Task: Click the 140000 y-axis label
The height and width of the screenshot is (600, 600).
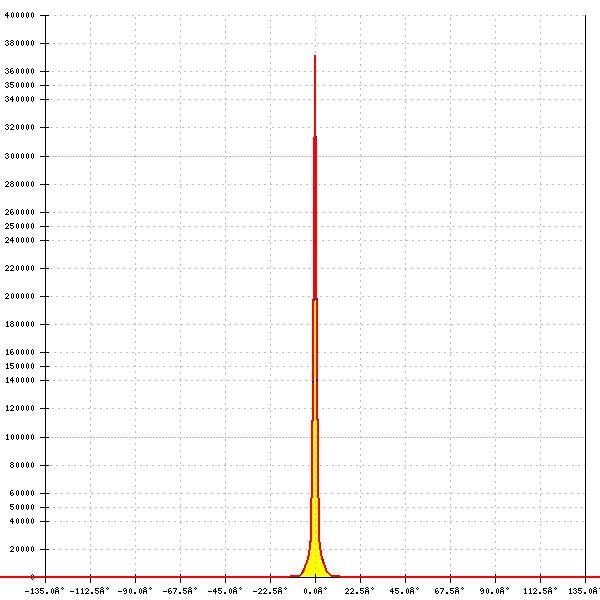Action: pyautogui.click(x=20, y=380)
